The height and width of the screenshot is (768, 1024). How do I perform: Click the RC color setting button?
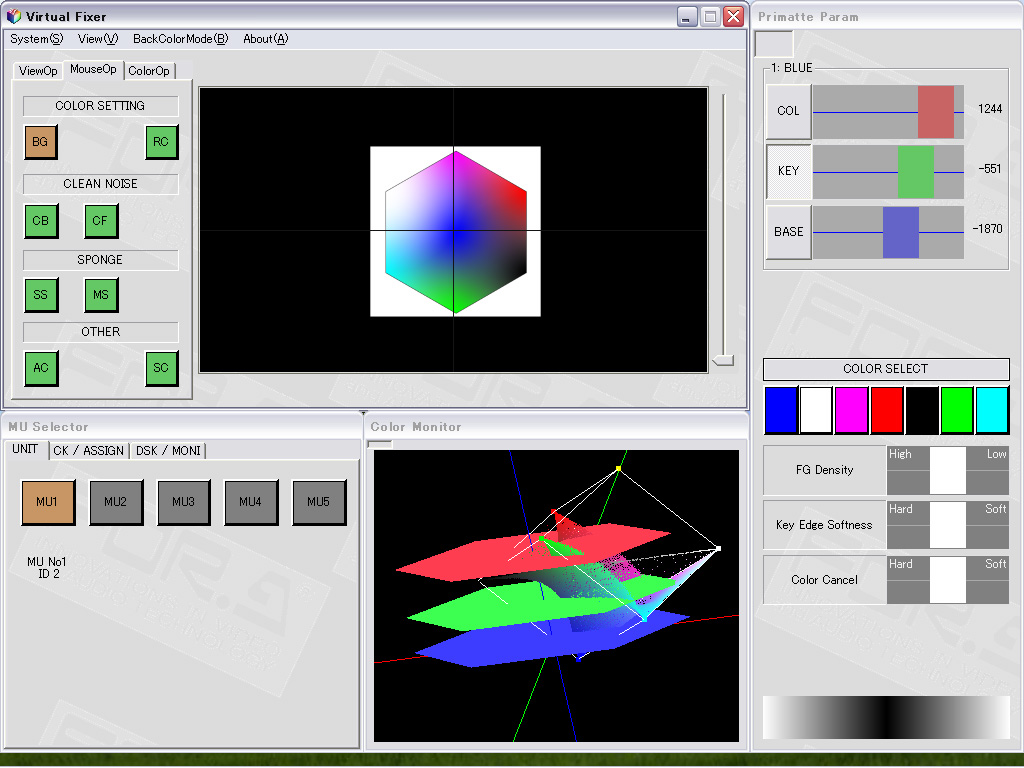160,142
